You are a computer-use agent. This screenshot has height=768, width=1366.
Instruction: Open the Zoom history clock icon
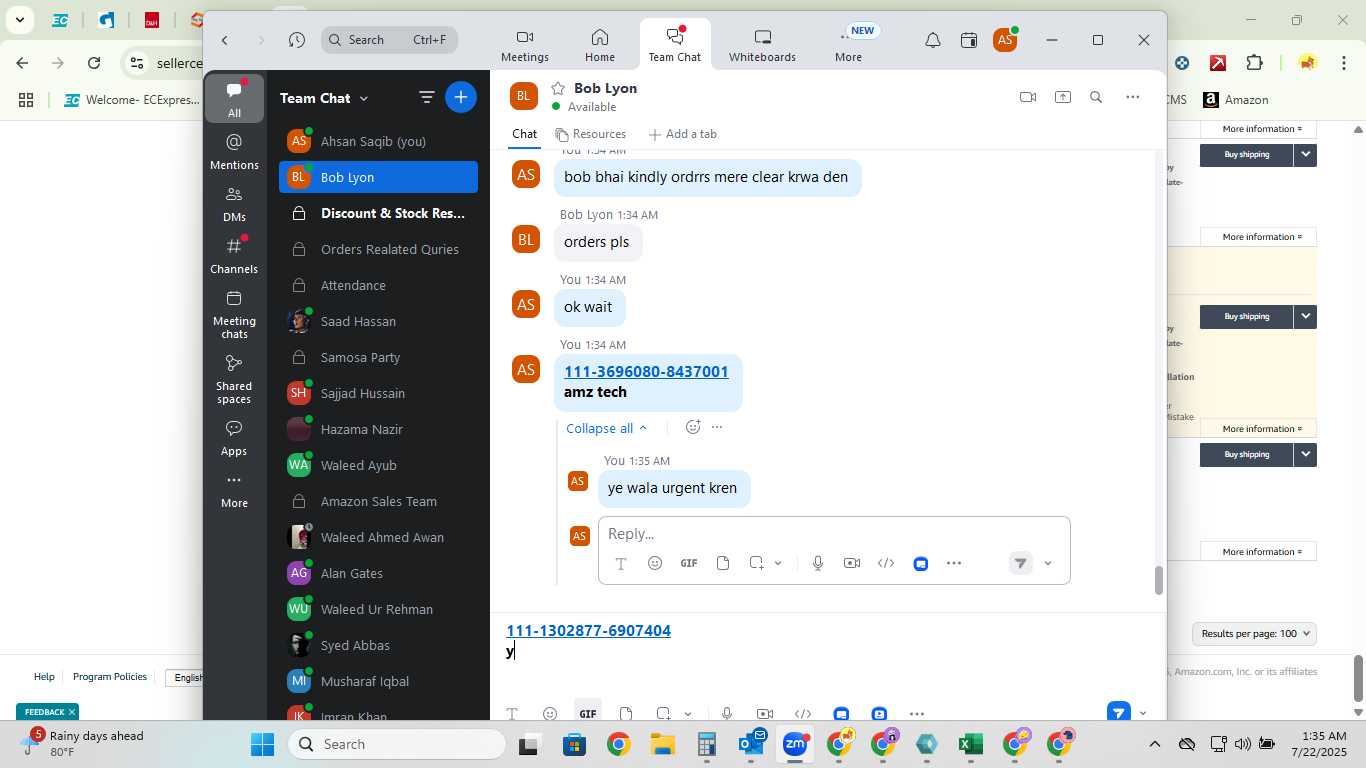[296, 40]
